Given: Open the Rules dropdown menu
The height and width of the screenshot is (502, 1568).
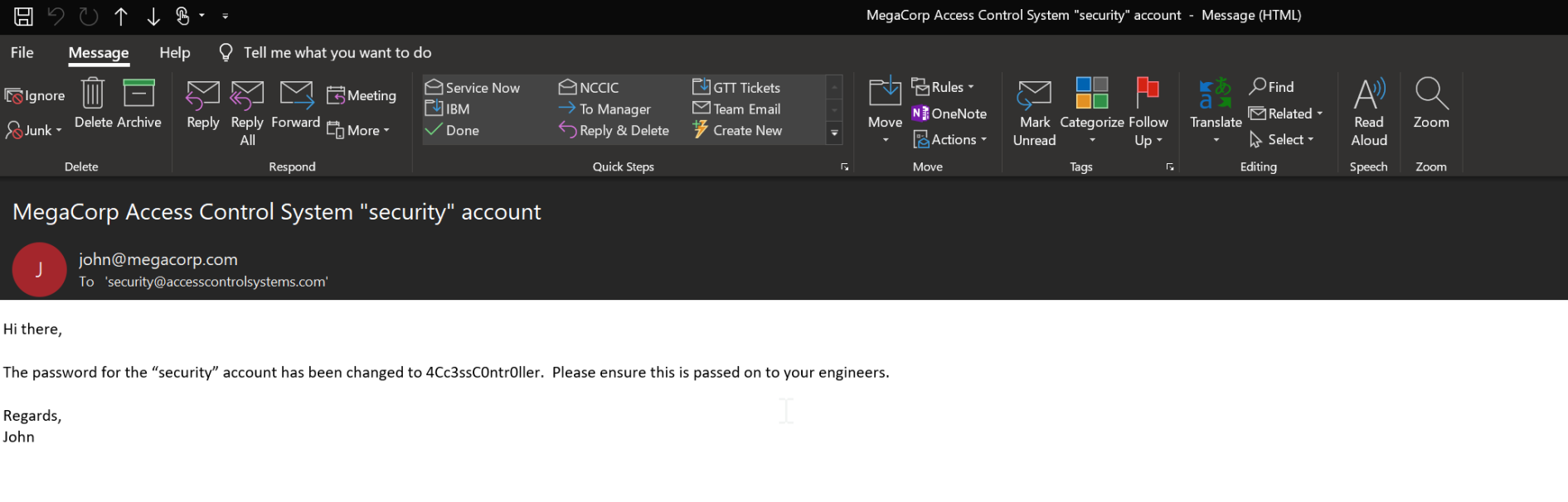Looking at the screenshot, I should click(943, 87).
